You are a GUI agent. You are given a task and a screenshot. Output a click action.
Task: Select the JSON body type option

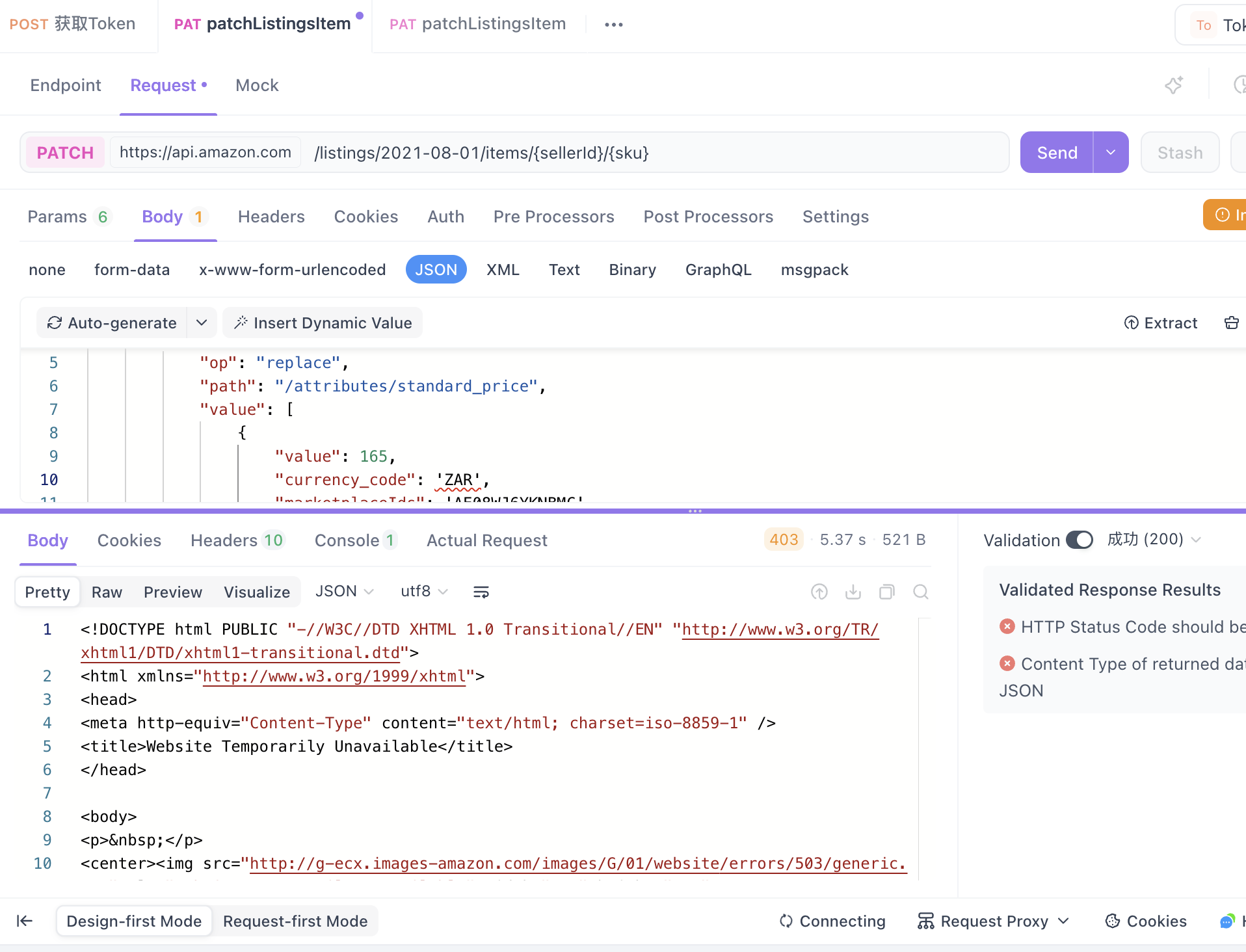click(436, 270)
